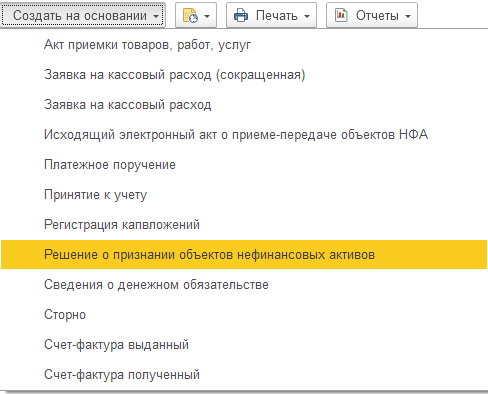Select highlighted 'Решение о признании объектов нефинансовых активов'
This screenshot has width=488, height=394.
(x=244, y=255)
